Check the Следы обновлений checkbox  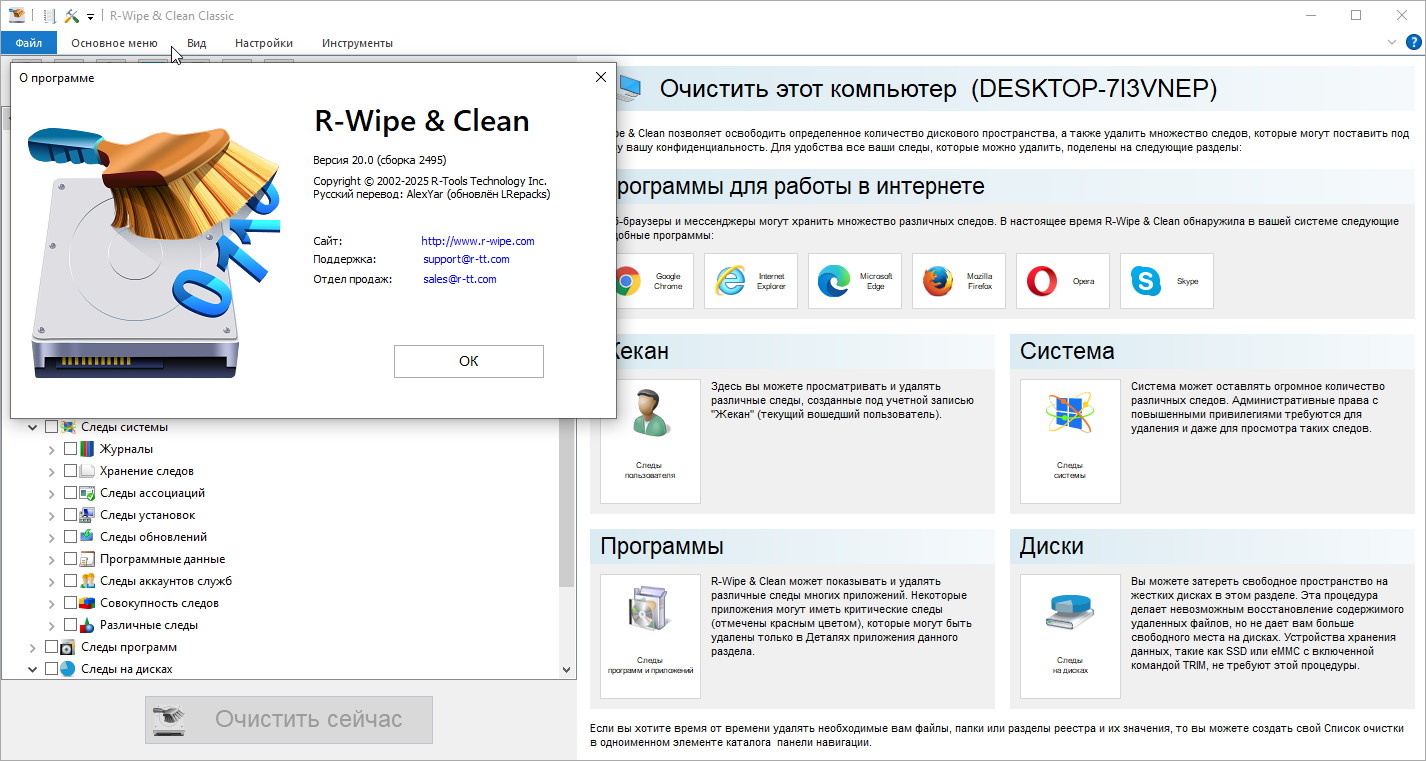[70, 537]
